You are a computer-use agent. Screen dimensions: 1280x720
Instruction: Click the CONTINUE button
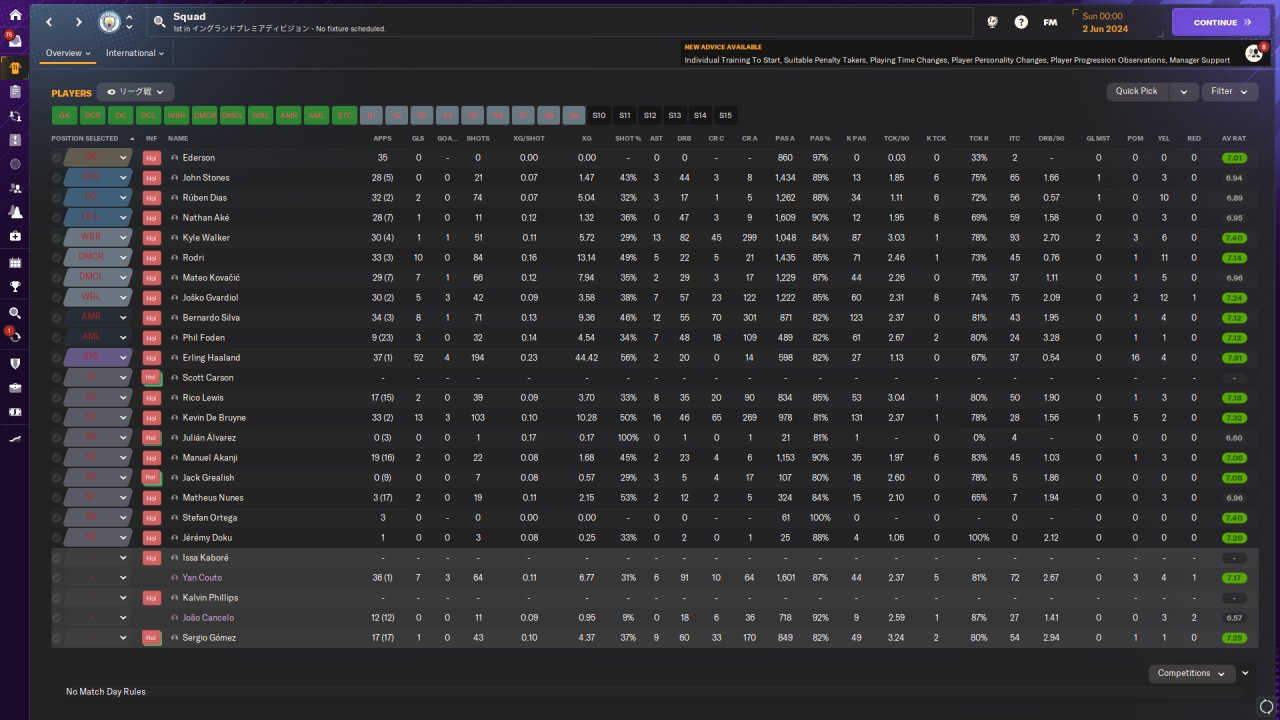[x=1221, y=22]
